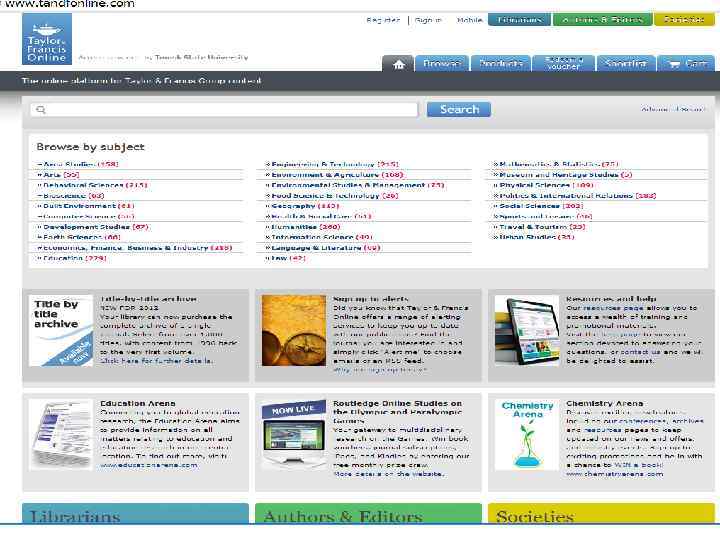
Task: Click the Register link
Action: click(x=383, y=20)
